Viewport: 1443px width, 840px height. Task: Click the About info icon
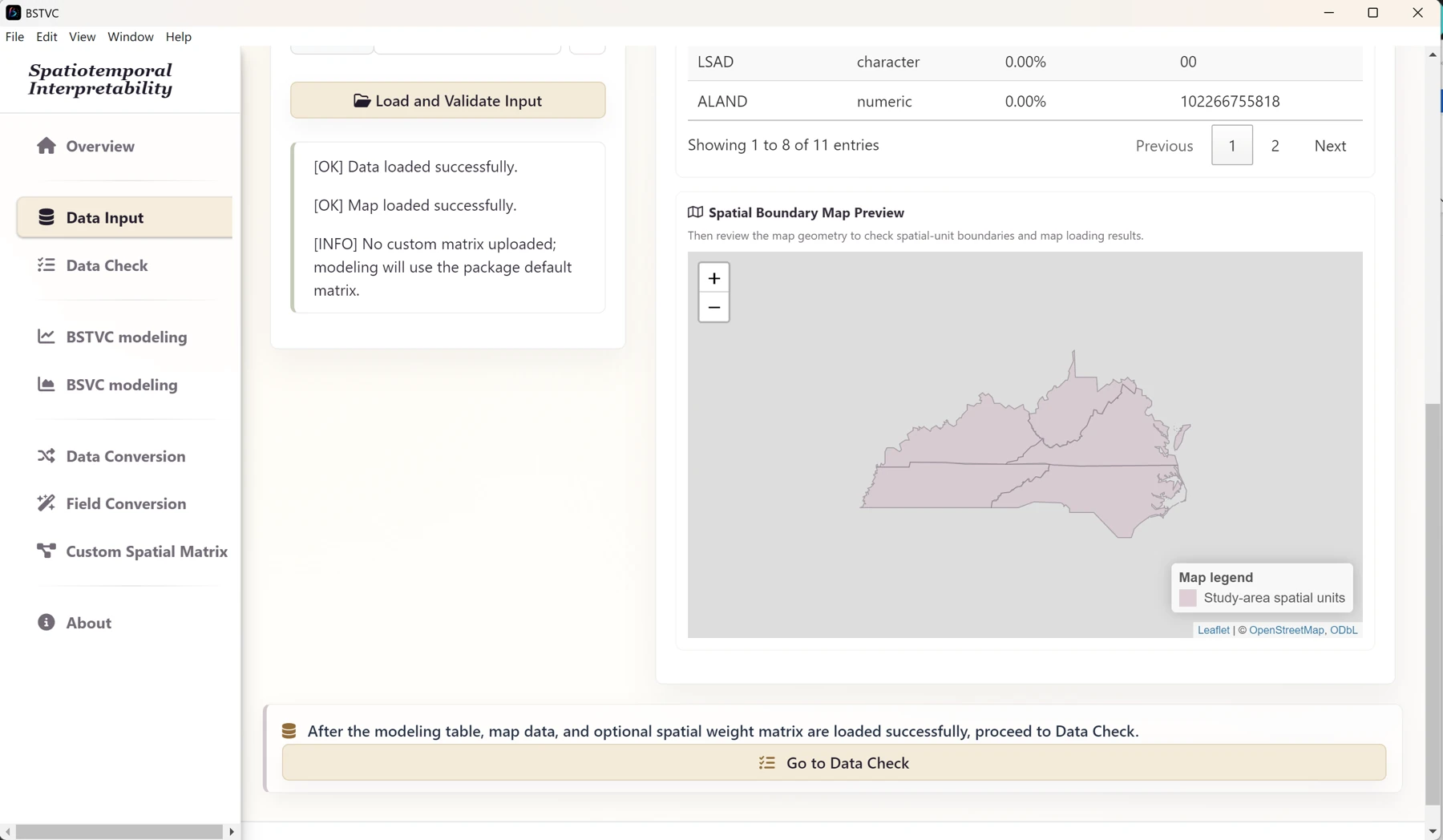[x=46, y=623]
